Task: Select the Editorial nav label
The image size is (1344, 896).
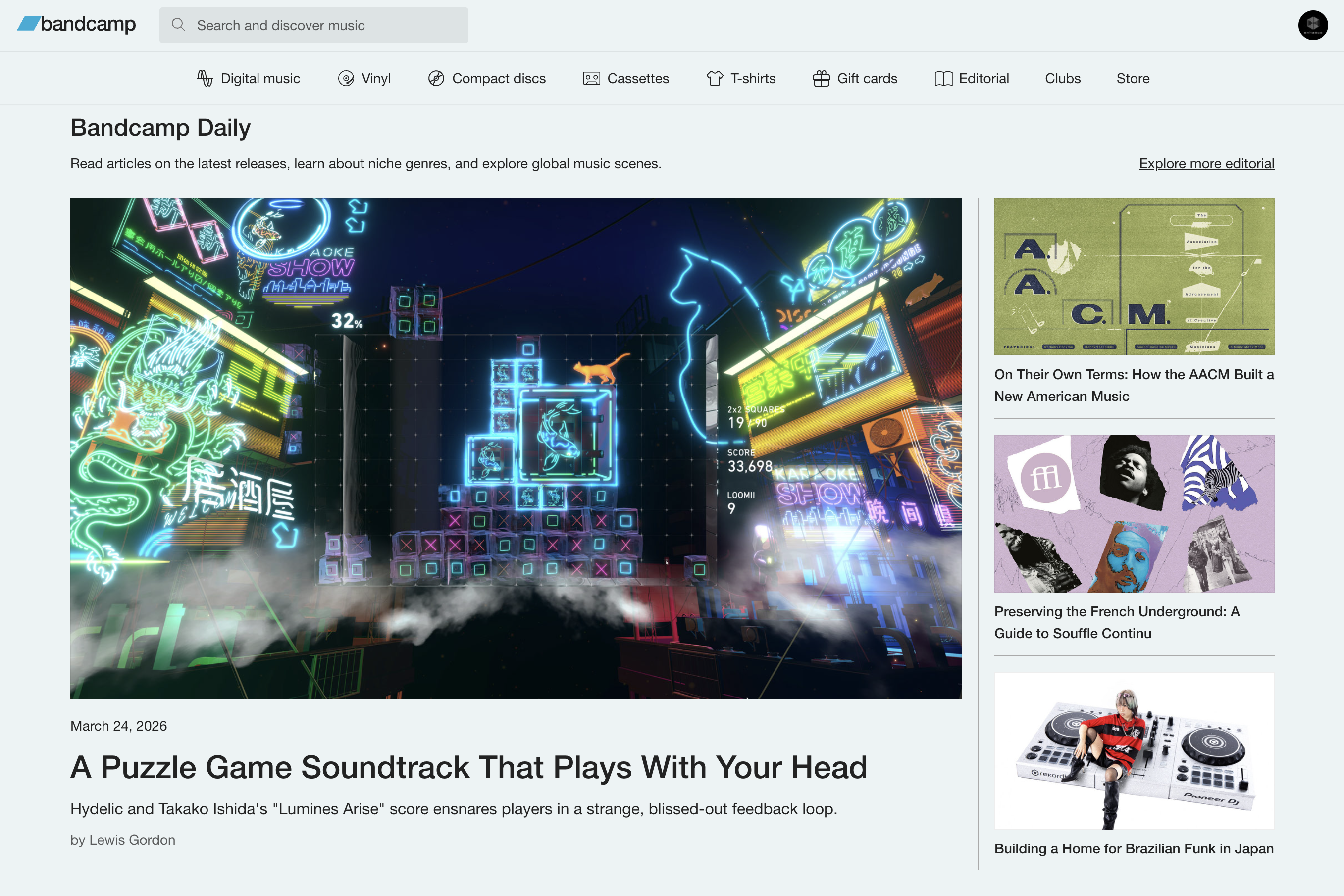Action: tap(983, 78)
